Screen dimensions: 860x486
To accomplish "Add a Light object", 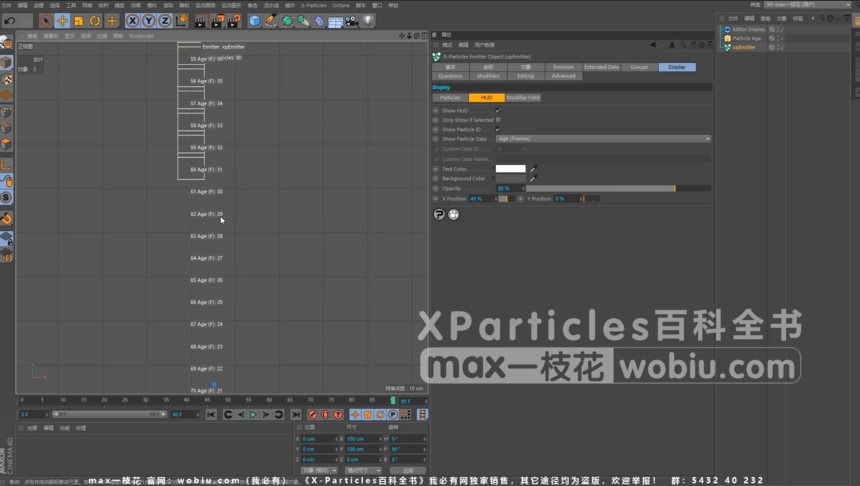I will click(x=368, y=21).
